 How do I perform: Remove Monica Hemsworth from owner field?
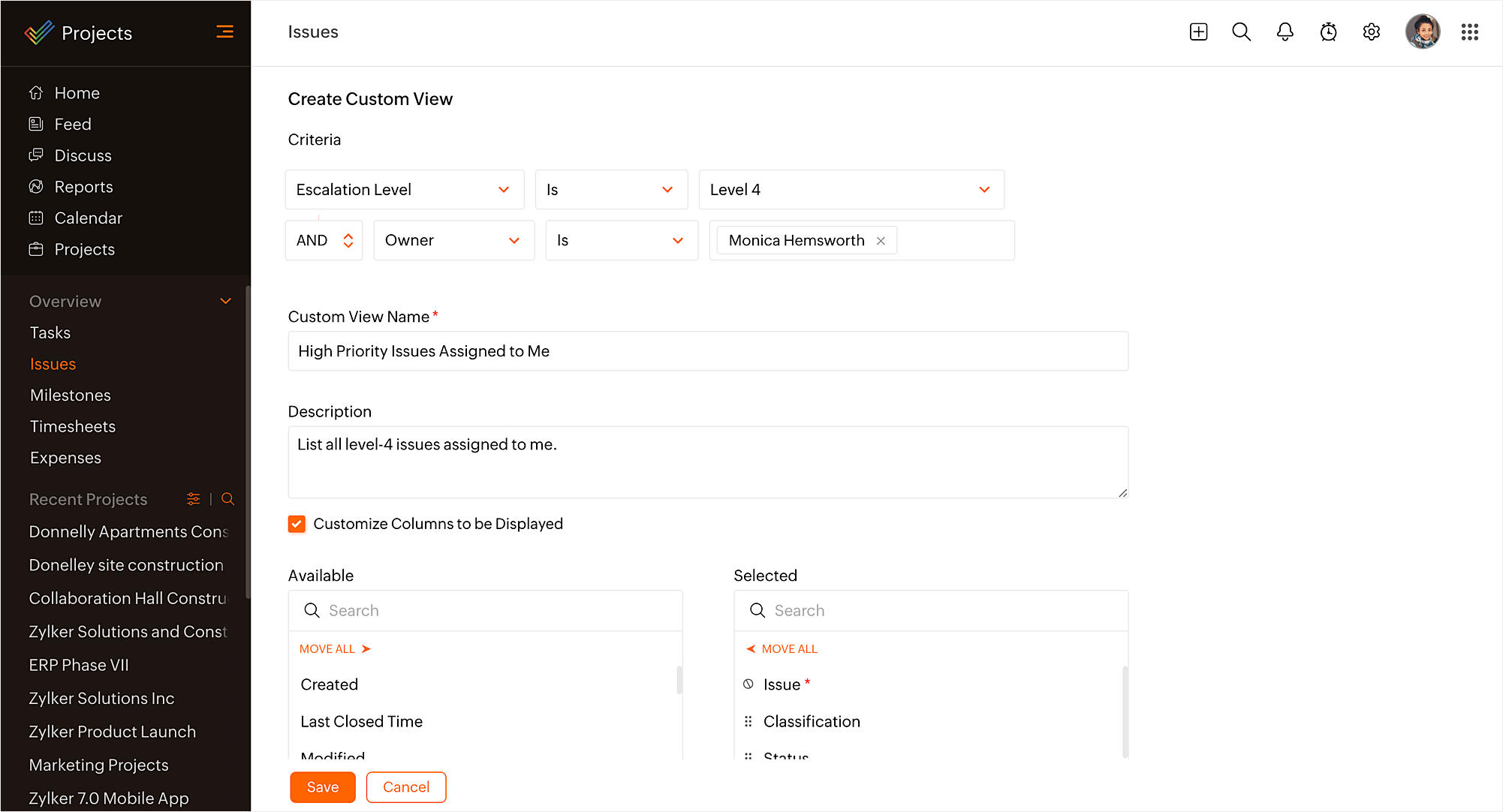click(881, 241)
